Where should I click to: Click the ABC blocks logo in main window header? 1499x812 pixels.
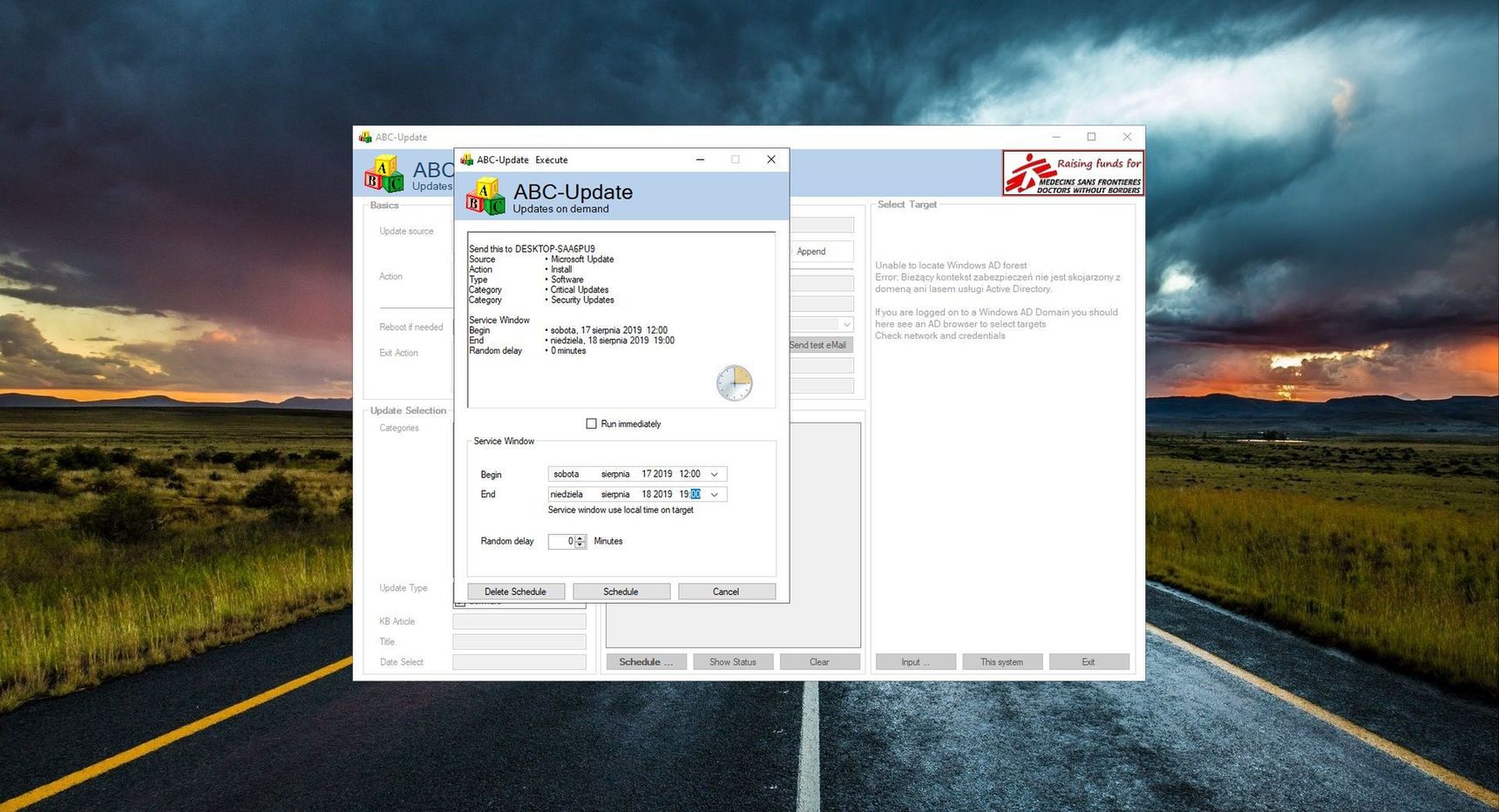coord(384,174)
